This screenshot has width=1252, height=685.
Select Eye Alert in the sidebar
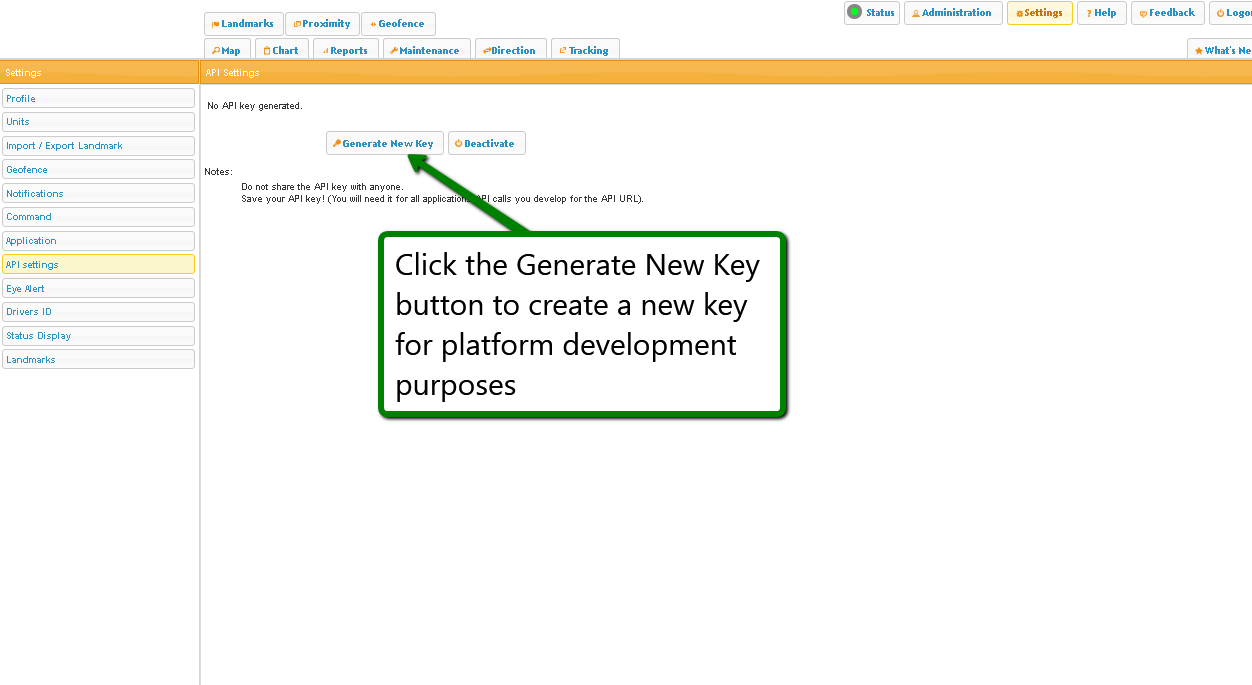pos(98,288)
